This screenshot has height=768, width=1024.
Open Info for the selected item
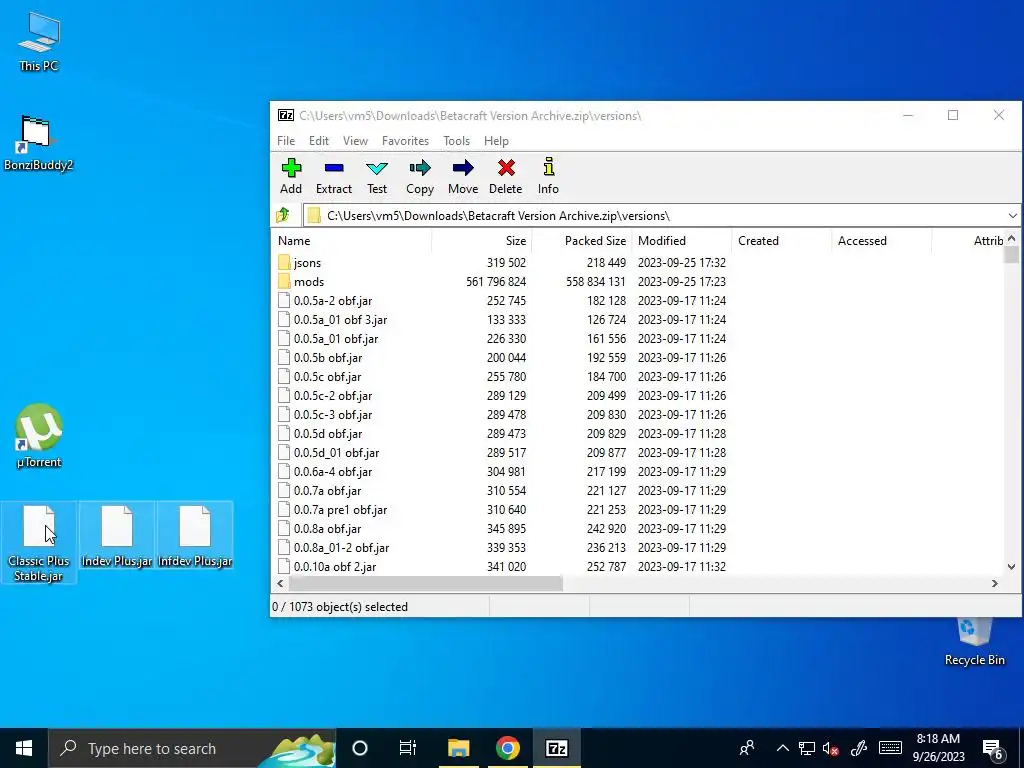(x=548, y=176)
